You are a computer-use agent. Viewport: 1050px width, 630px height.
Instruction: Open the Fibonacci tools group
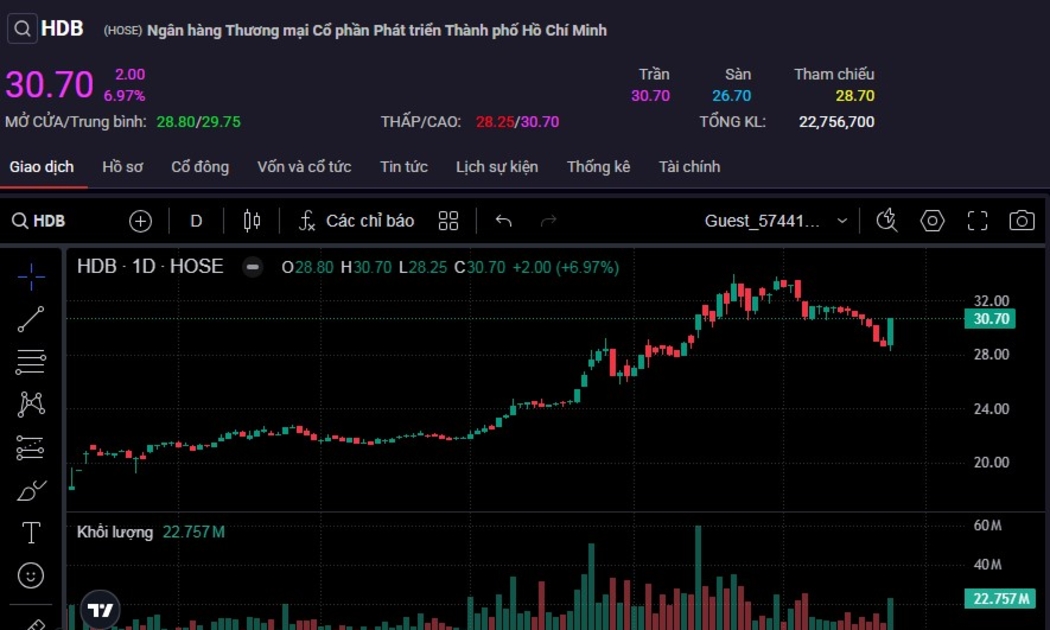31,361
